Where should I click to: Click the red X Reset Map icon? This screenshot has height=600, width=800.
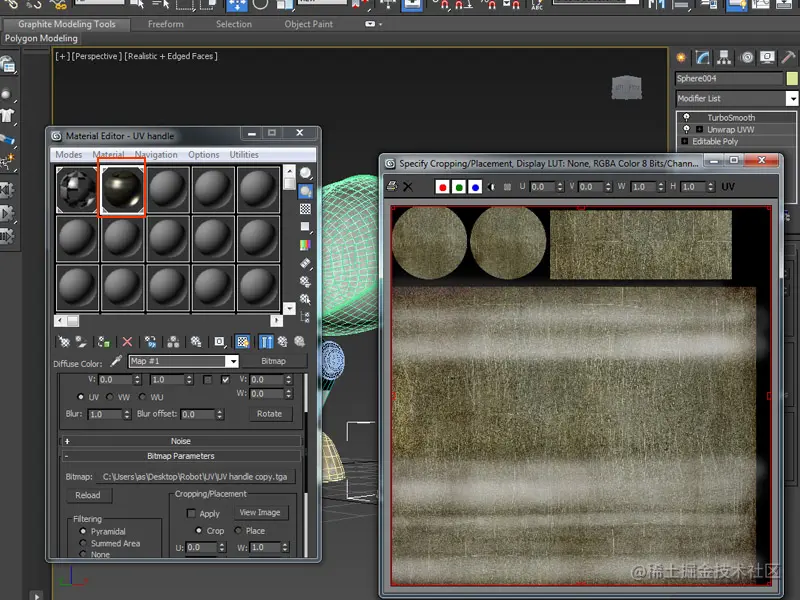coord(127,341)
